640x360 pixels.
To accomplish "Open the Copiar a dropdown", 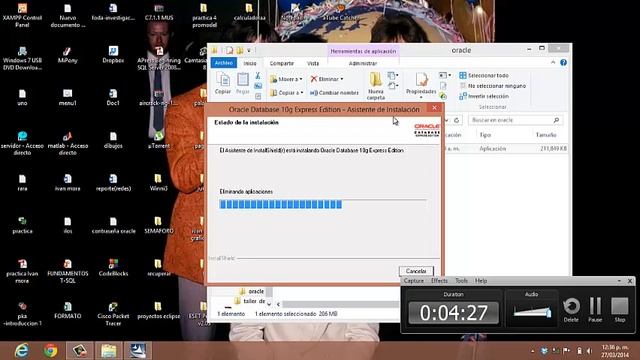I will [x=286, y=93].
